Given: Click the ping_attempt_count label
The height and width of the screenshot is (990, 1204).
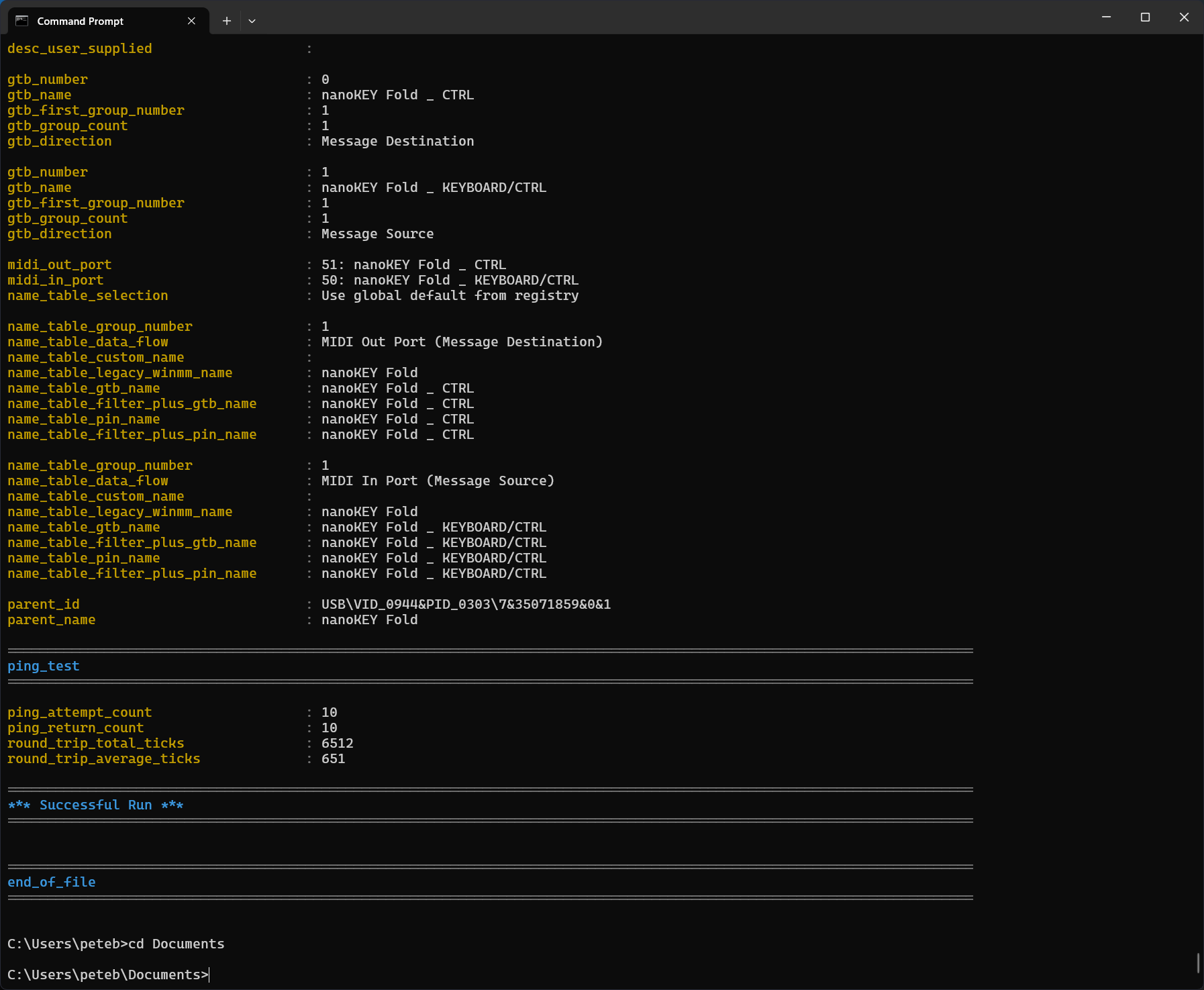Looking at the screenshot, I should coord(79,712).
